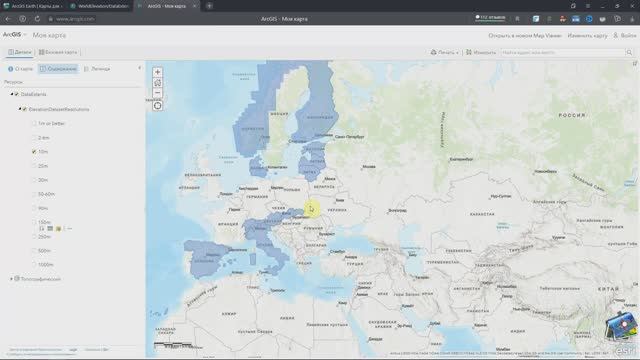Open new browser tab
The image size is (640, 360).
[x=209, y=6]
